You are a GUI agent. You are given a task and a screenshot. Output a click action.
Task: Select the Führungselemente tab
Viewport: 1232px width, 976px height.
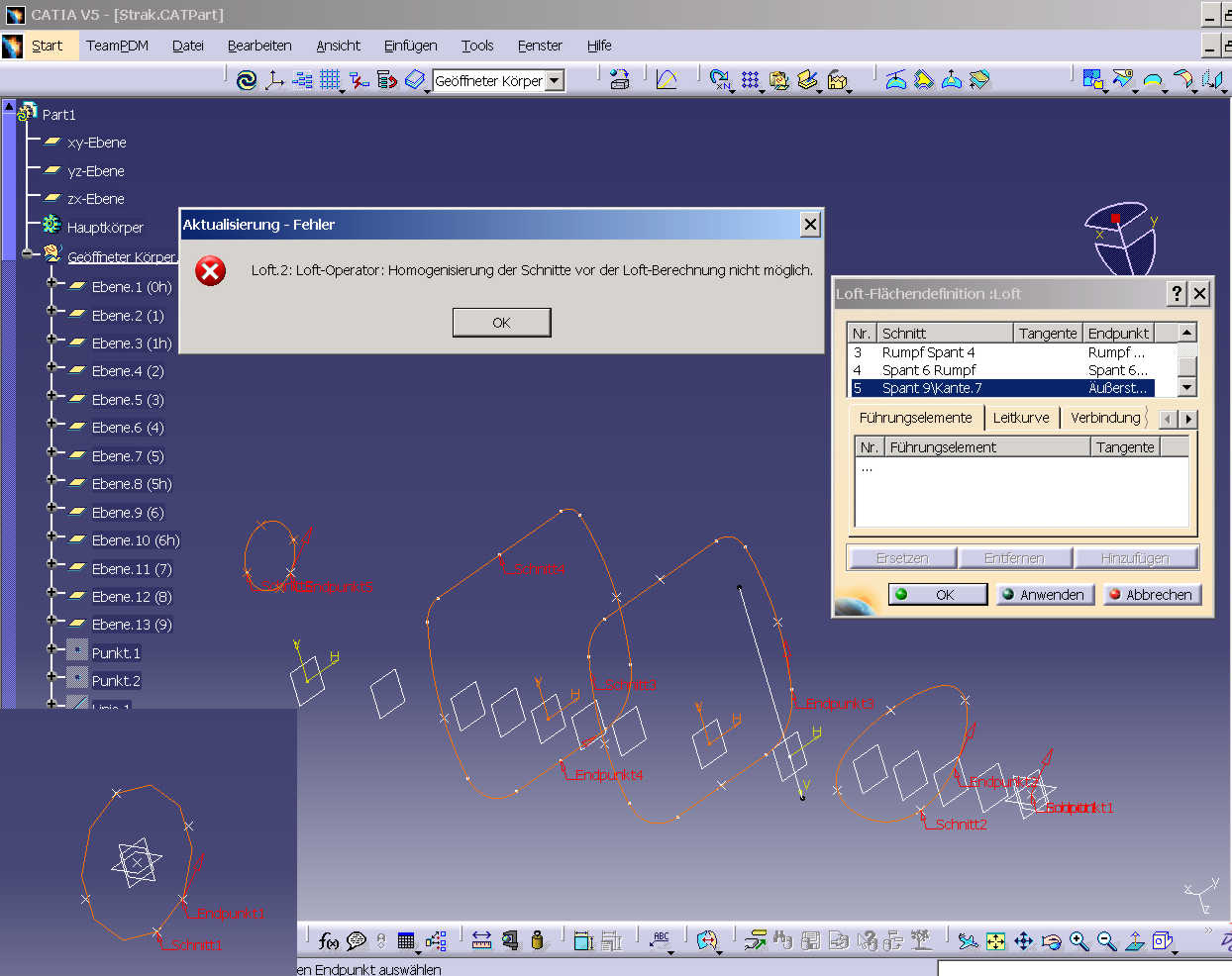(916, 418)
